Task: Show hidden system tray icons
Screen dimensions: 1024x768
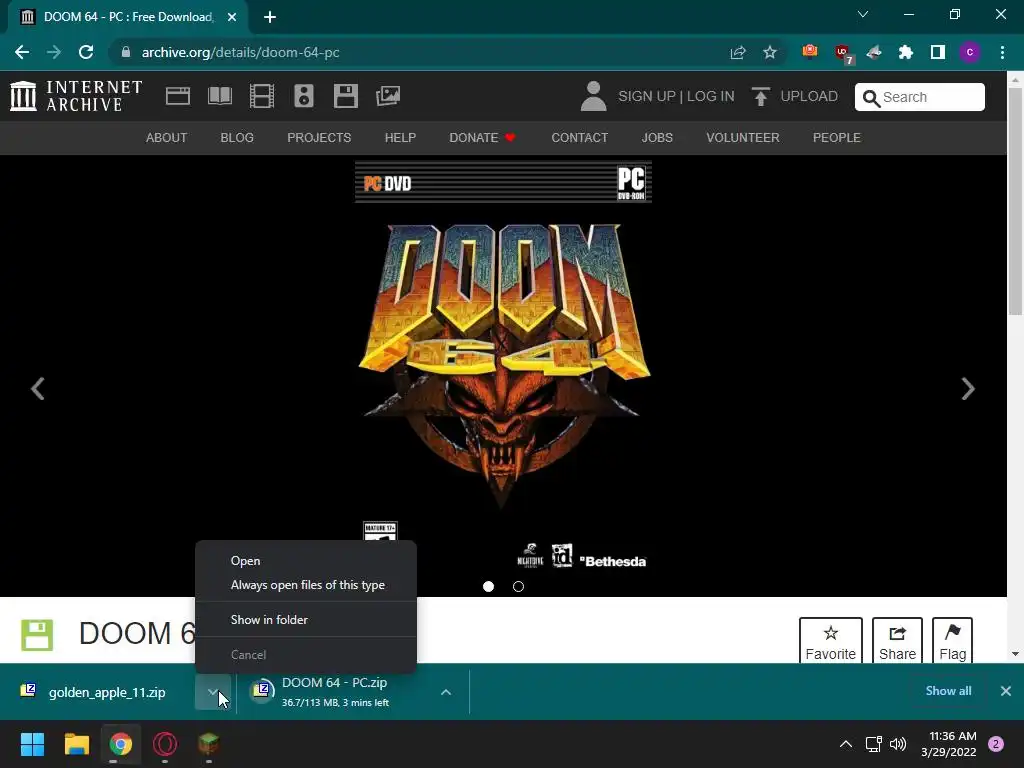Action: pos(846,744)
